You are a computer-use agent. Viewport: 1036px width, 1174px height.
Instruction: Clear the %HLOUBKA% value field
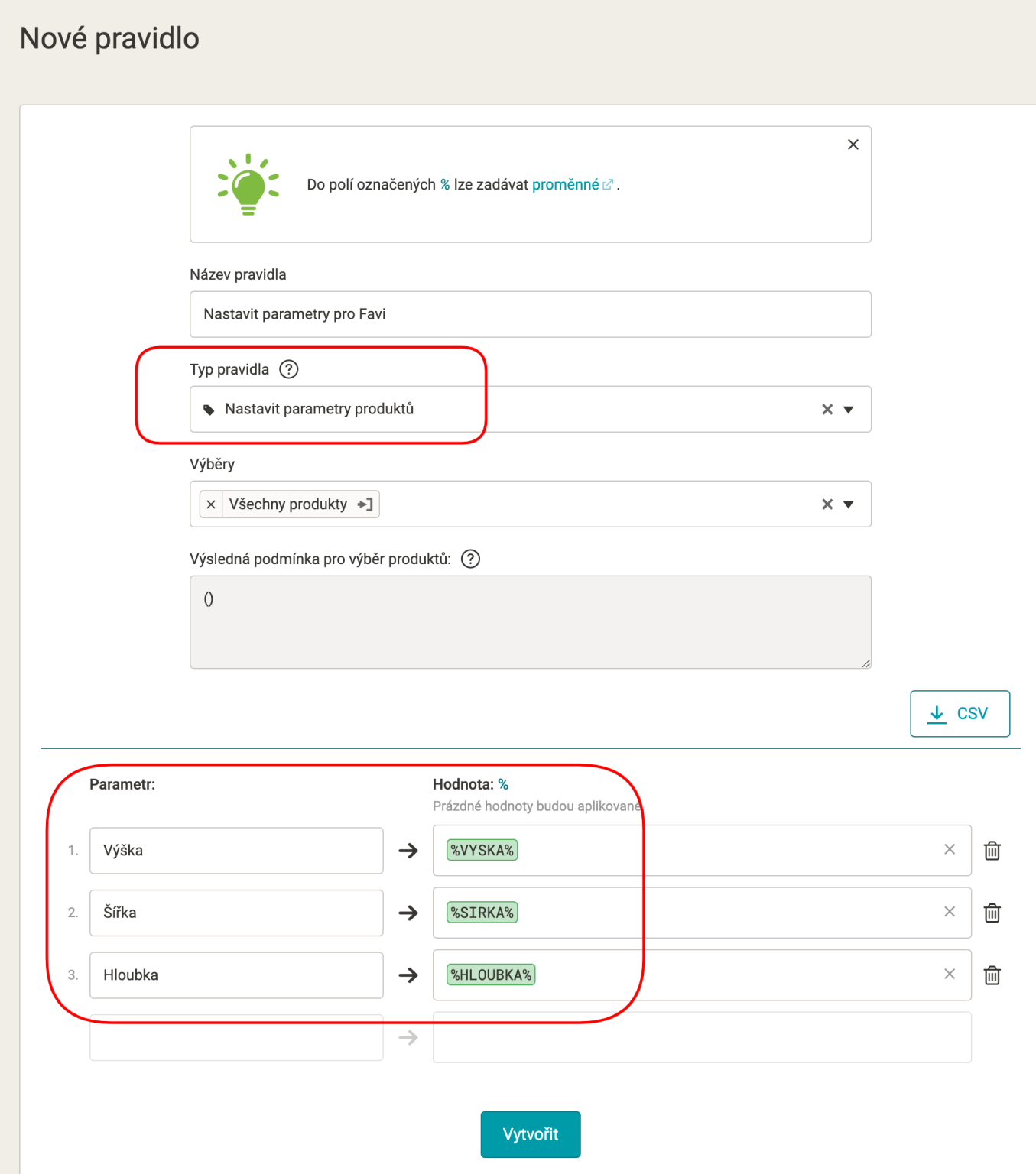[950, 974]
